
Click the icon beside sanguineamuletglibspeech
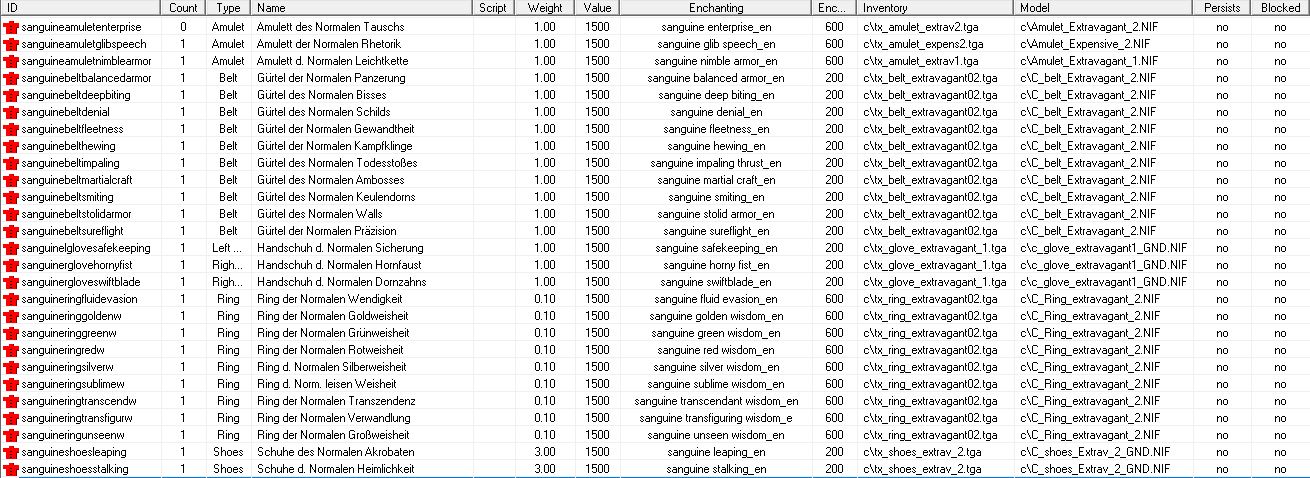pos(11,44)
